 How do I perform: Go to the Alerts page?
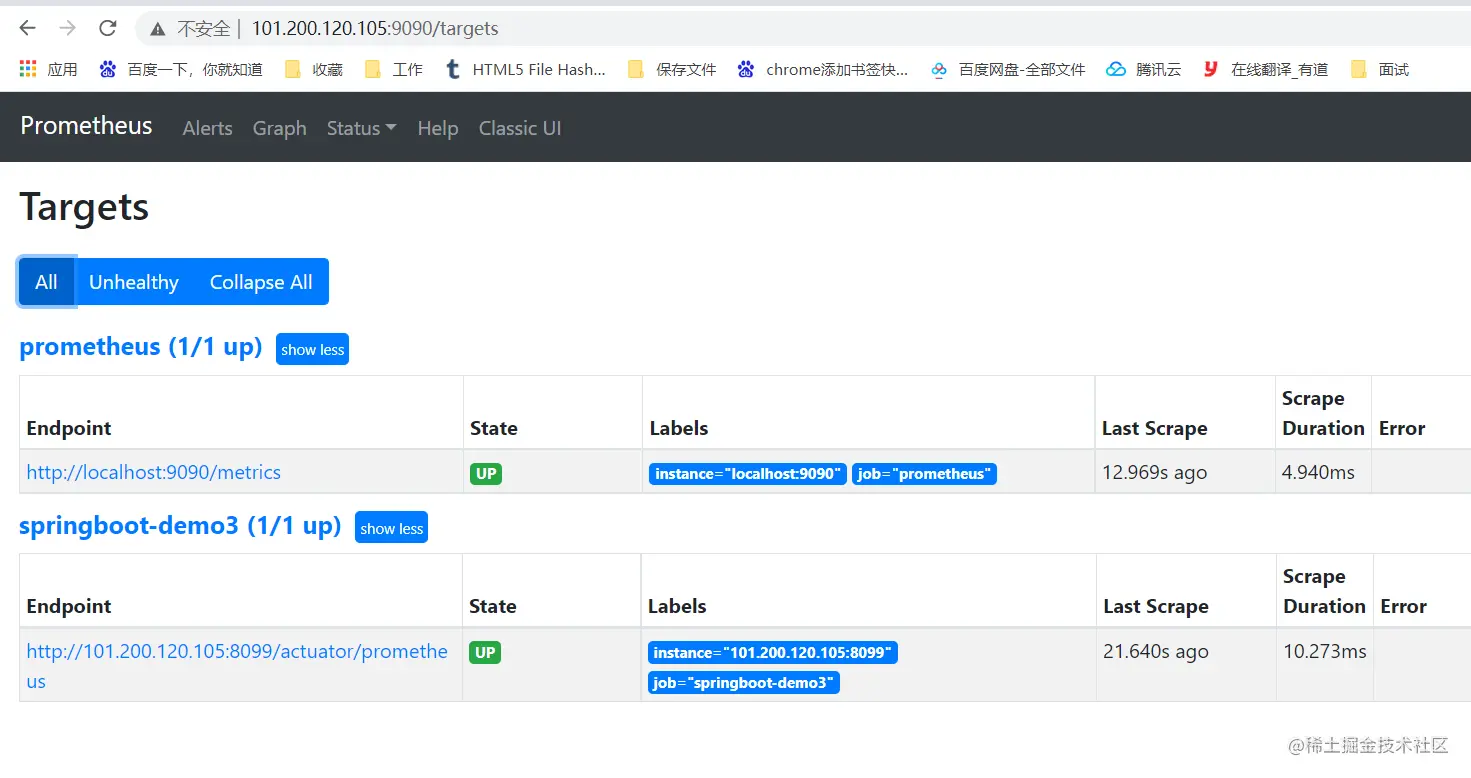coord(207,128)
